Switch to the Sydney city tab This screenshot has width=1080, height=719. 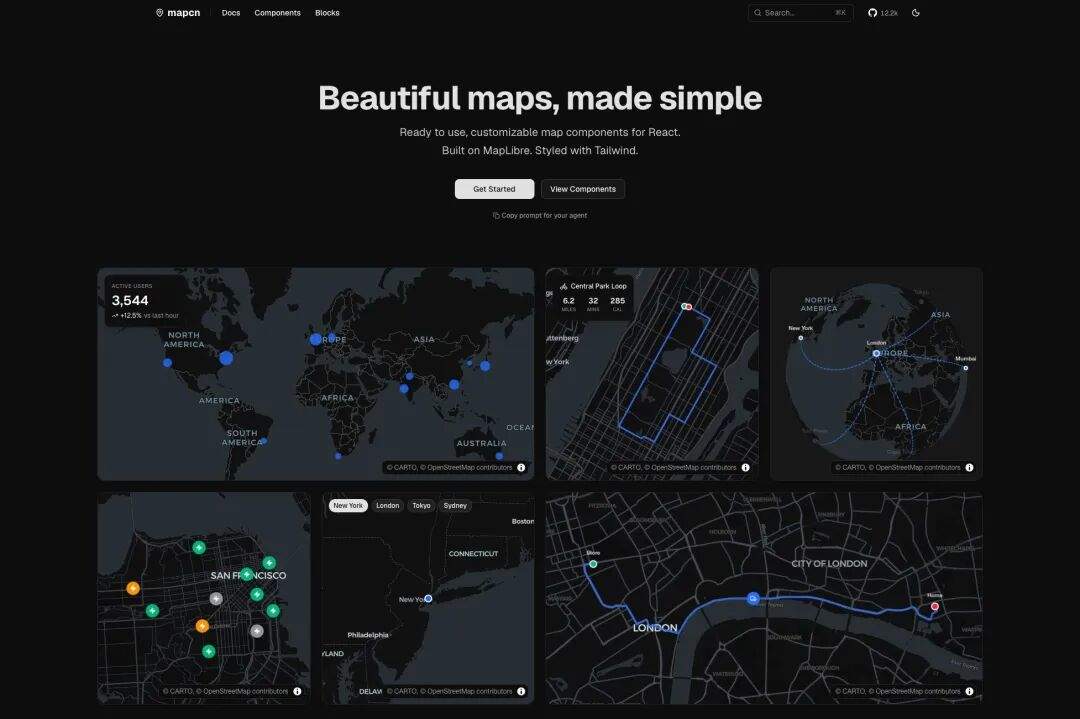tap(455, 506)
